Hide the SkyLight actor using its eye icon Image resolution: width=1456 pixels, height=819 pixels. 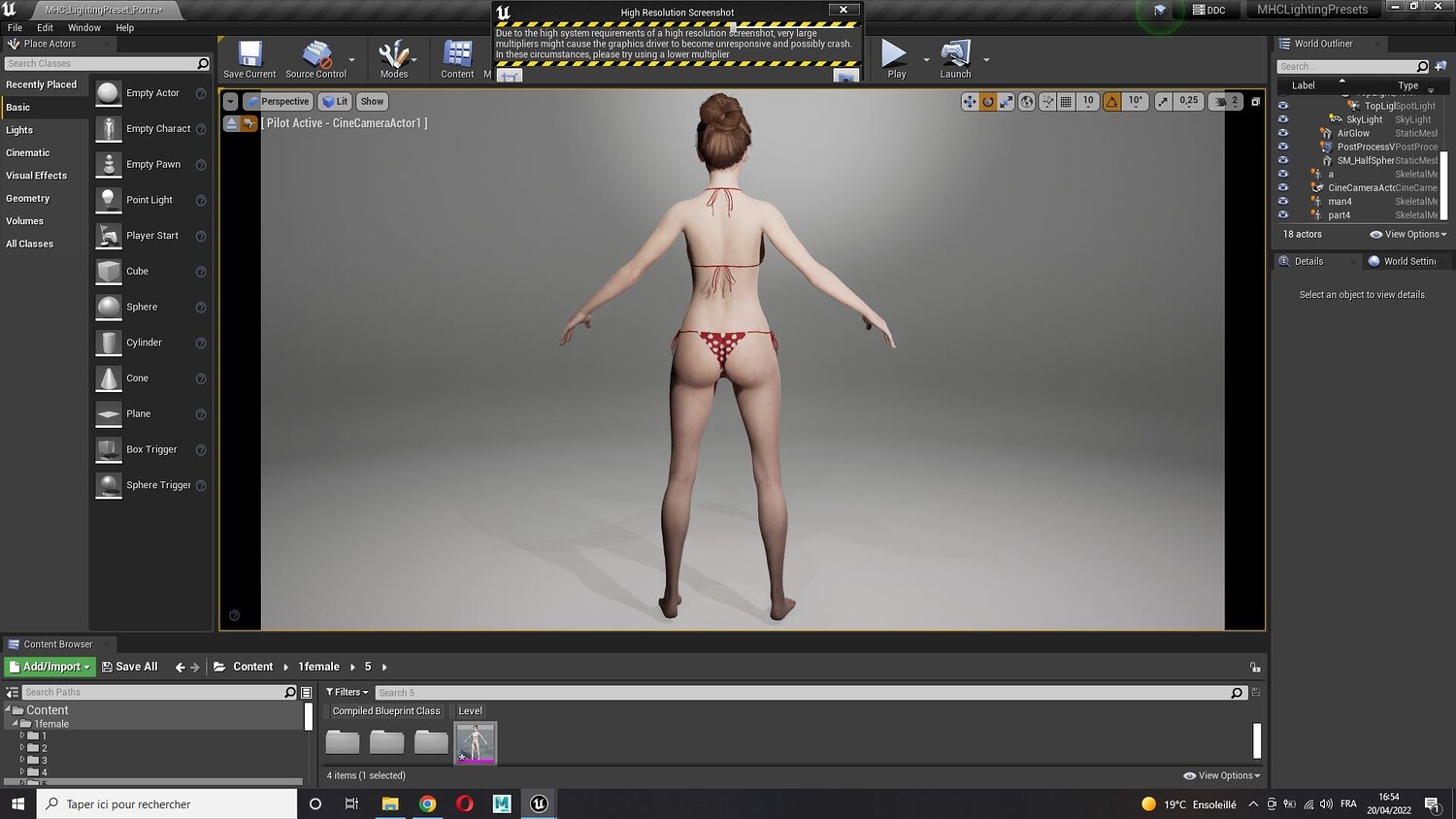coord(1283,119)
